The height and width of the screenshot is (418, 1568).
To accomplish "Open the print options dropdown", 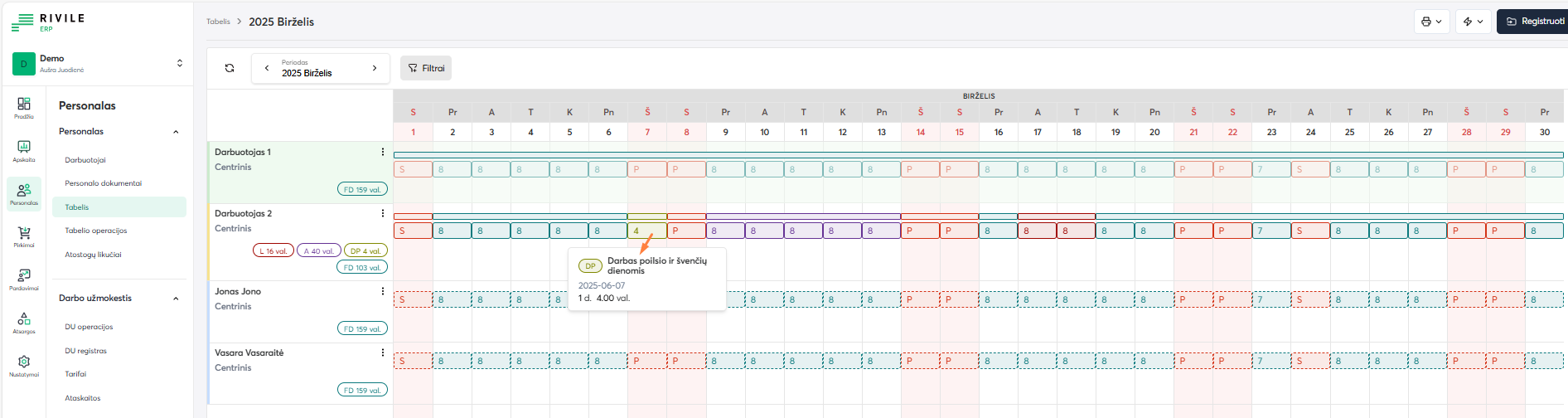I will [1431, 22].
